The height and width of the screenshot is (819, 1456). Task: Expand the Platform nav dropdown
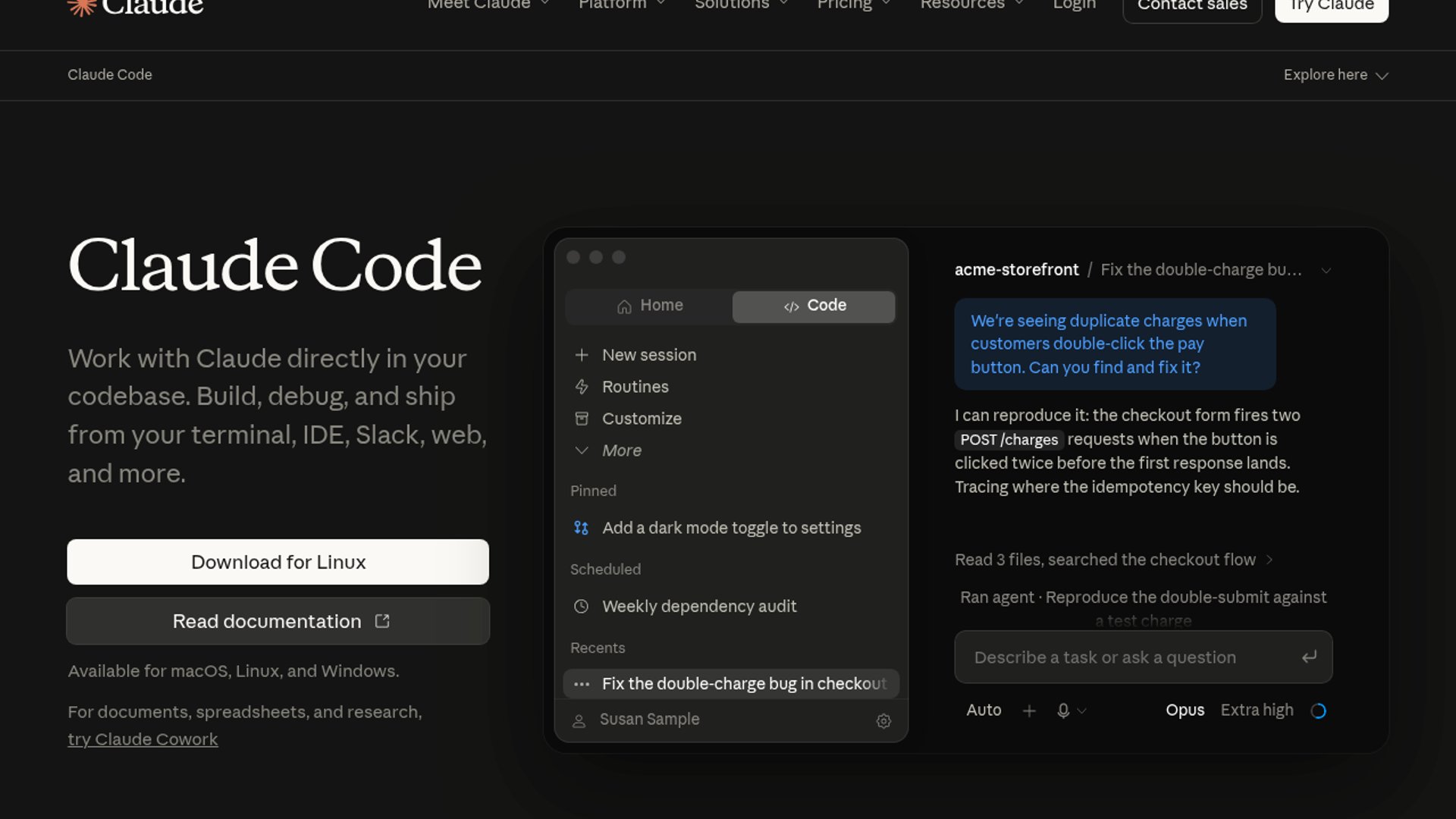(623, 5)
